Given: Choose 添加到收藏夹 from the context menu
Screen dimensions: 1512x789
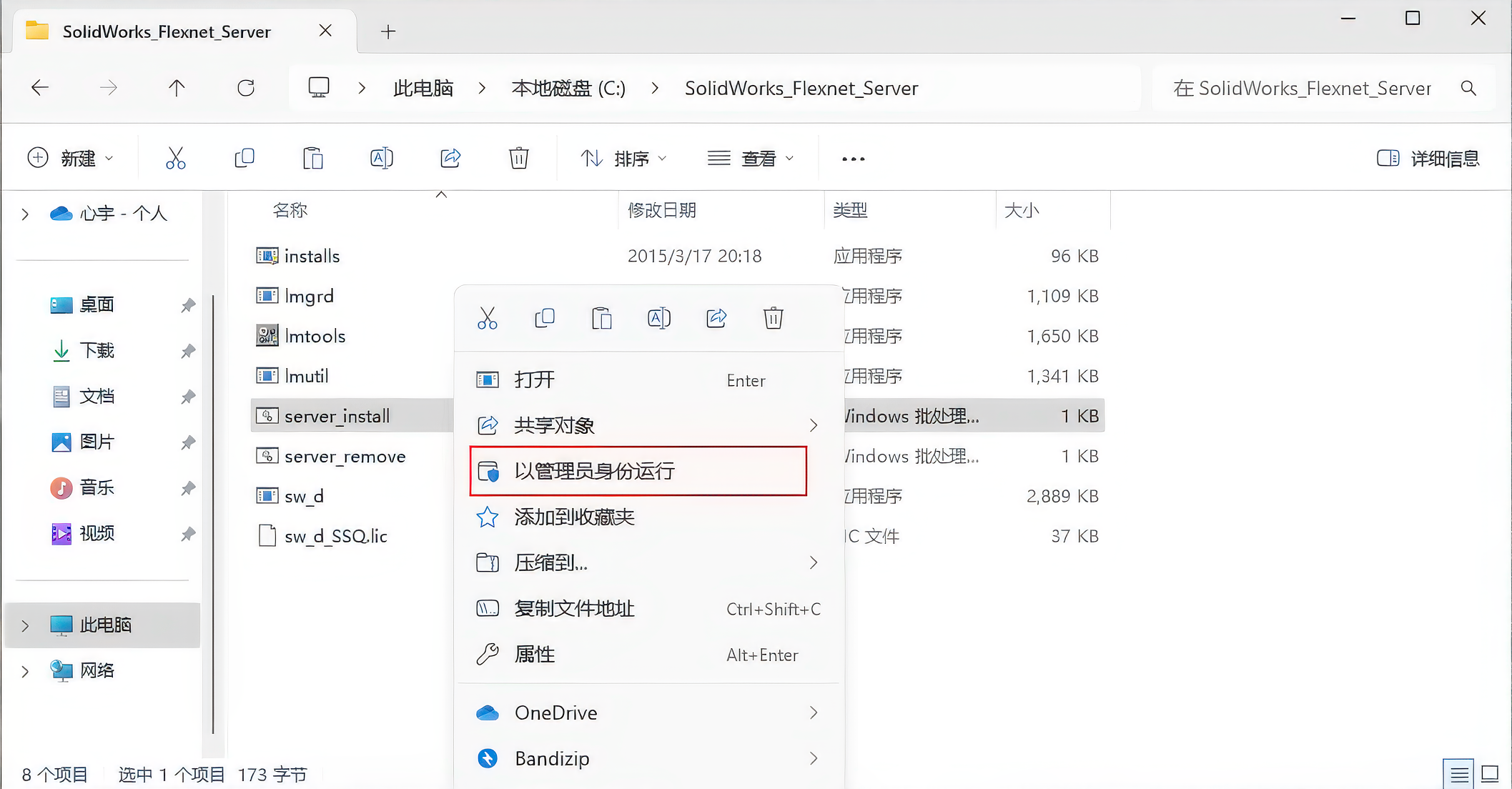Looking at the screenshot, I should click(649, 517).
